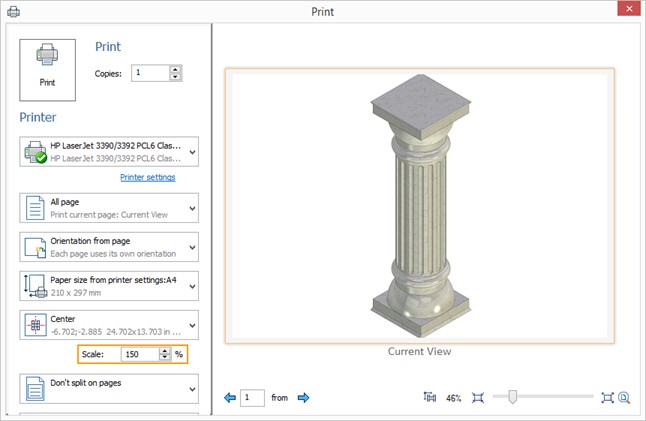Click the preview zoom slider handle
Viewport: 646px width, 421px height.
click(x=512, y=398)
